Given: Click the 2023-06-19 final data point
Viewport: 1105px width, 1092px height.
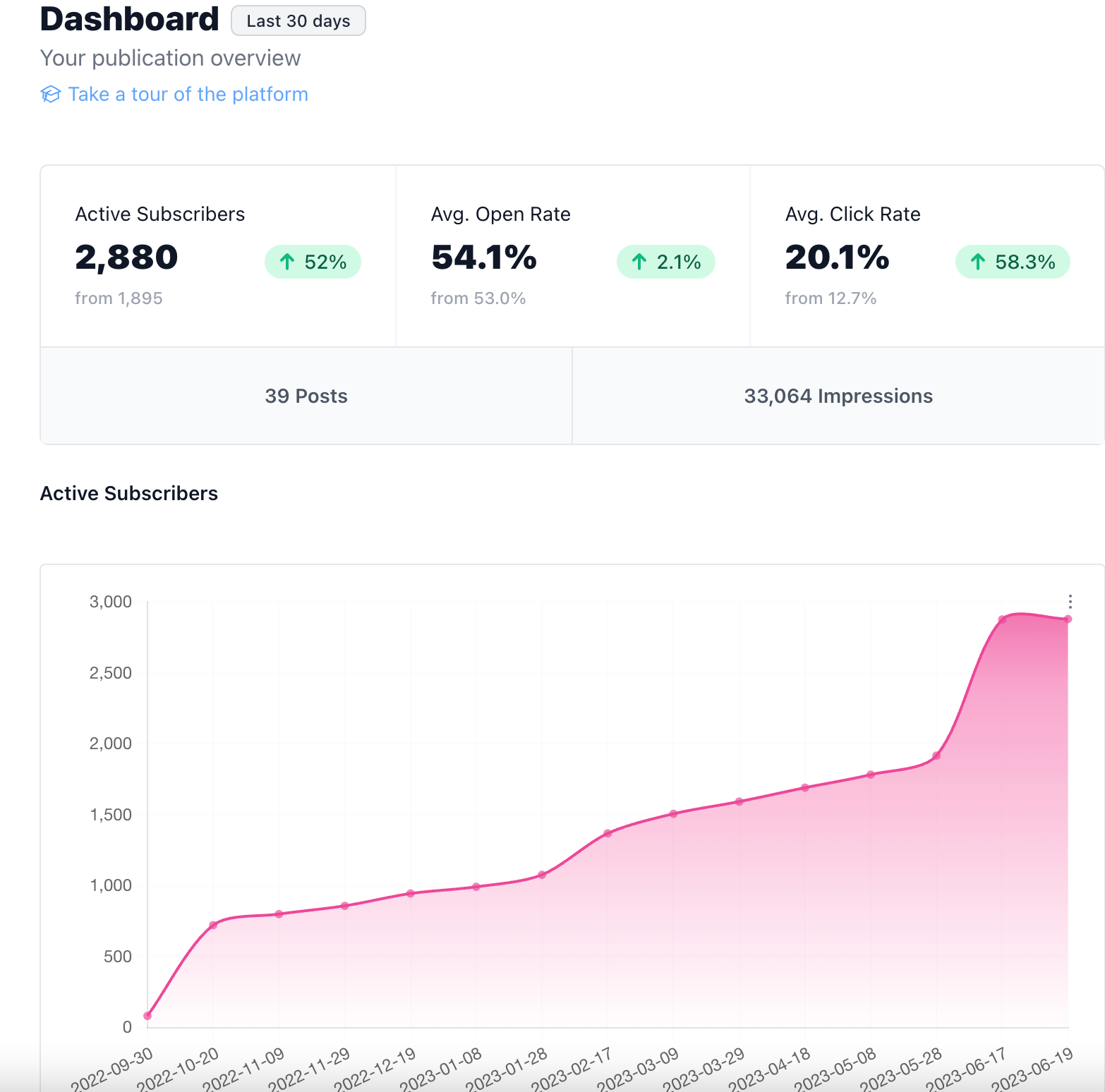Looking at the screenshot, I should tap(1068, 619).
